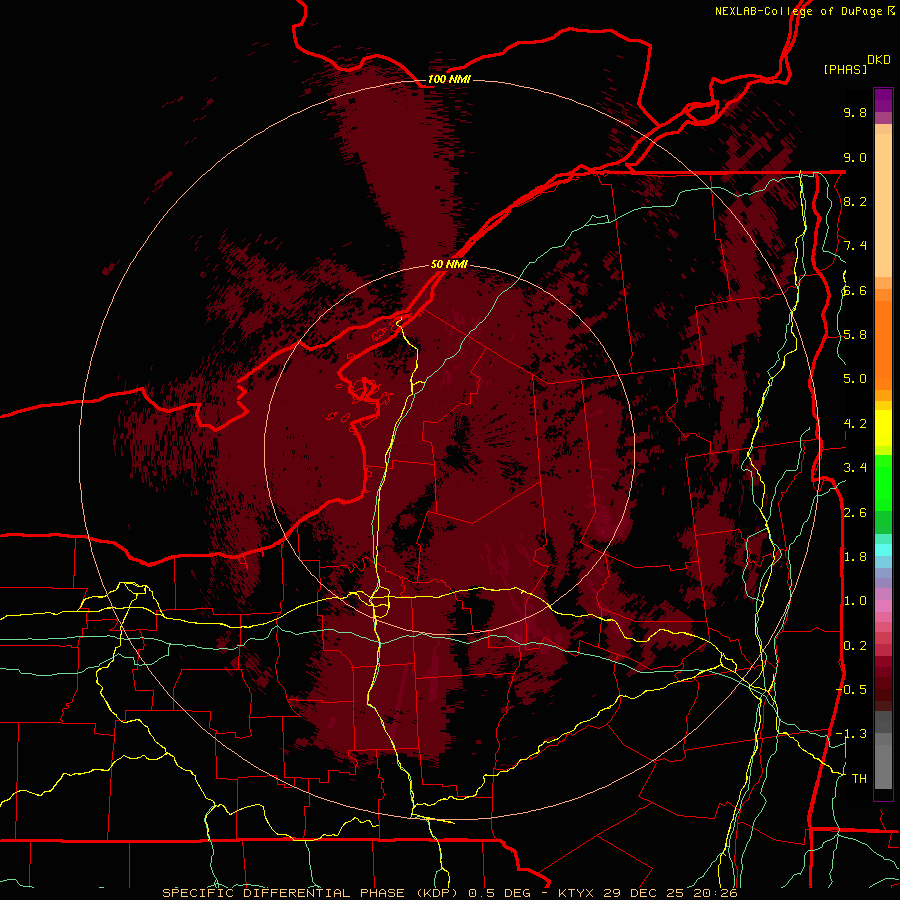Click the TH threshold legend label
Image resolution: width=900 pixels, height=900 pixels.
click(859, 778)
